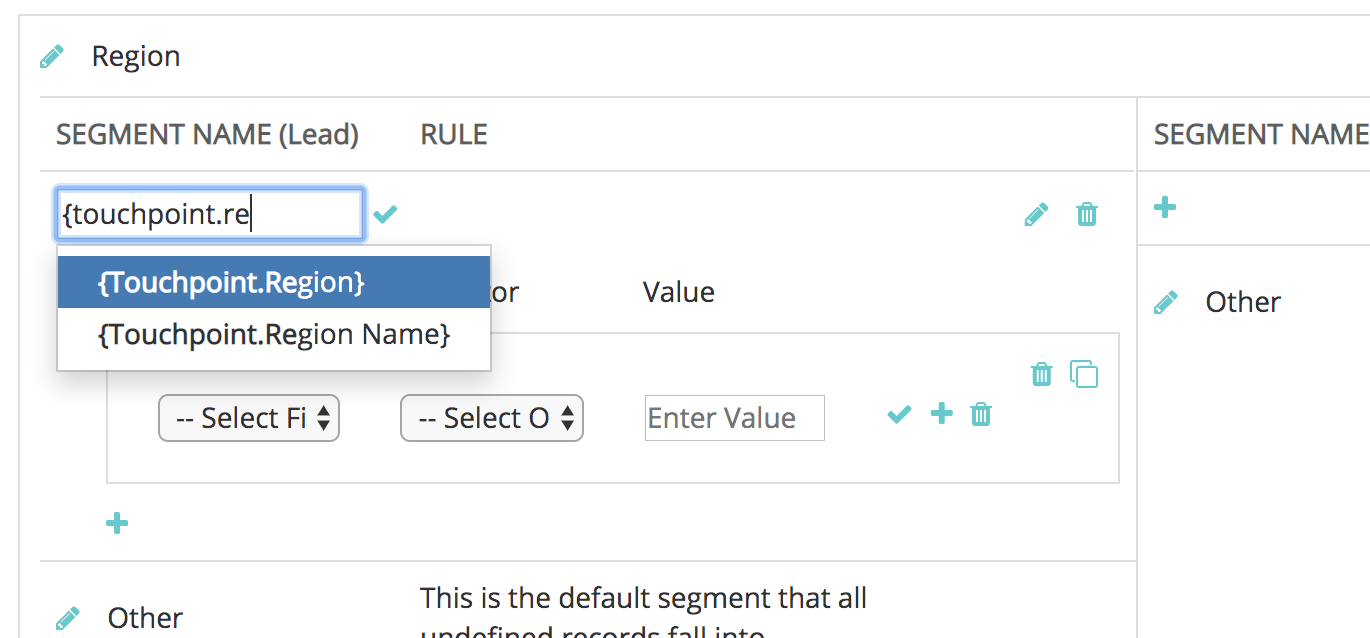Open the Select Operator dropdown
Viewport: 1370px width, 638px height.
(x=491, y=418)
